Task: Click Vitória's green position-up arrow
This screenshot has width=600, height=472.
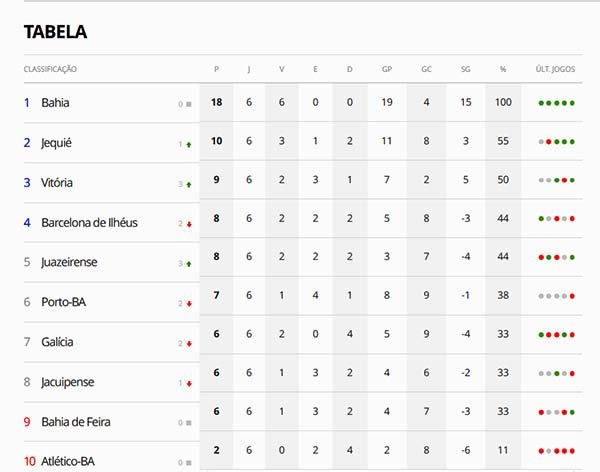Action: pyautogui.click(x=188, y=184)
